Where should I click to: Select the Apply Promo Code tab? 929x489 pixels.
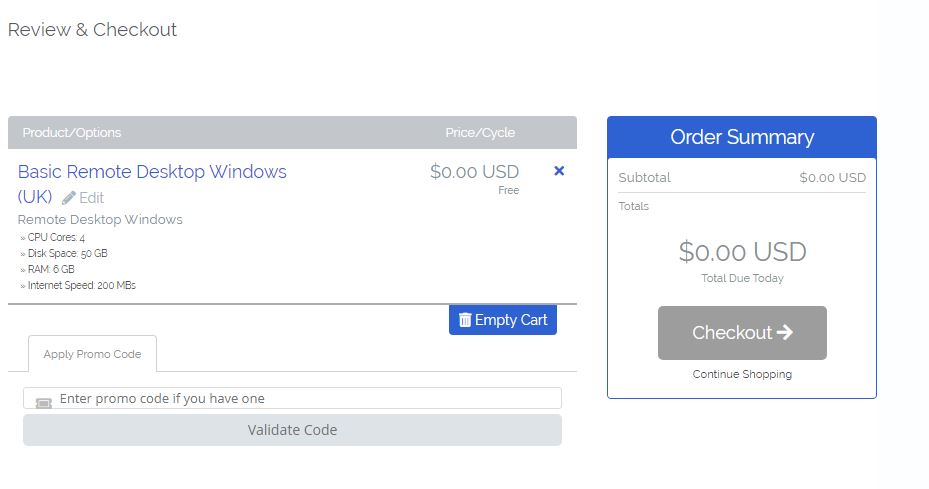pos(92,354)
